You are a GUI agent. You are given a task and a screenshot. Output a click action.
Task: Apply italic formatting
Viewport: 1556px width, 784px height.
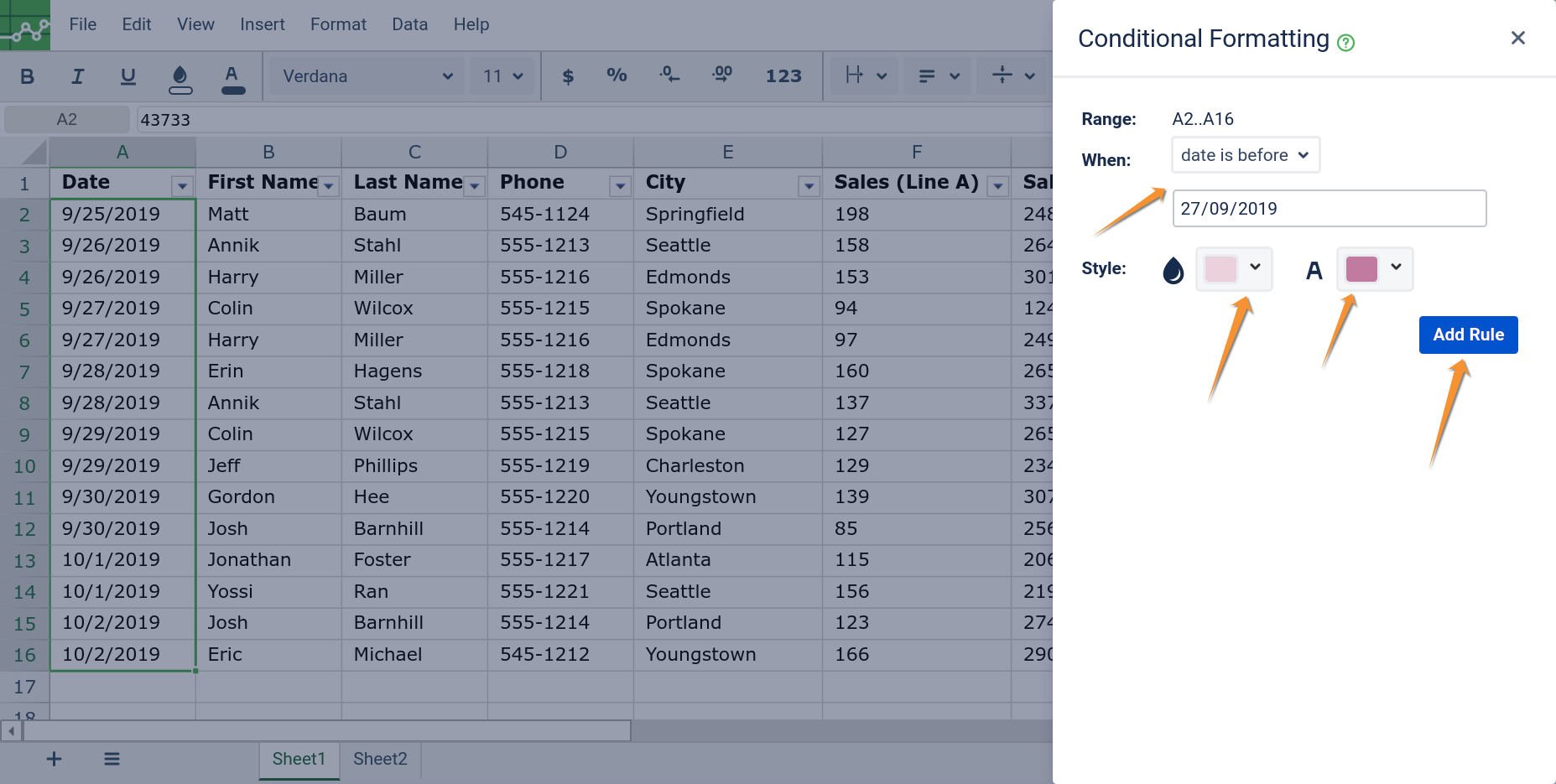pyautogui.click(x=77, y=76)
